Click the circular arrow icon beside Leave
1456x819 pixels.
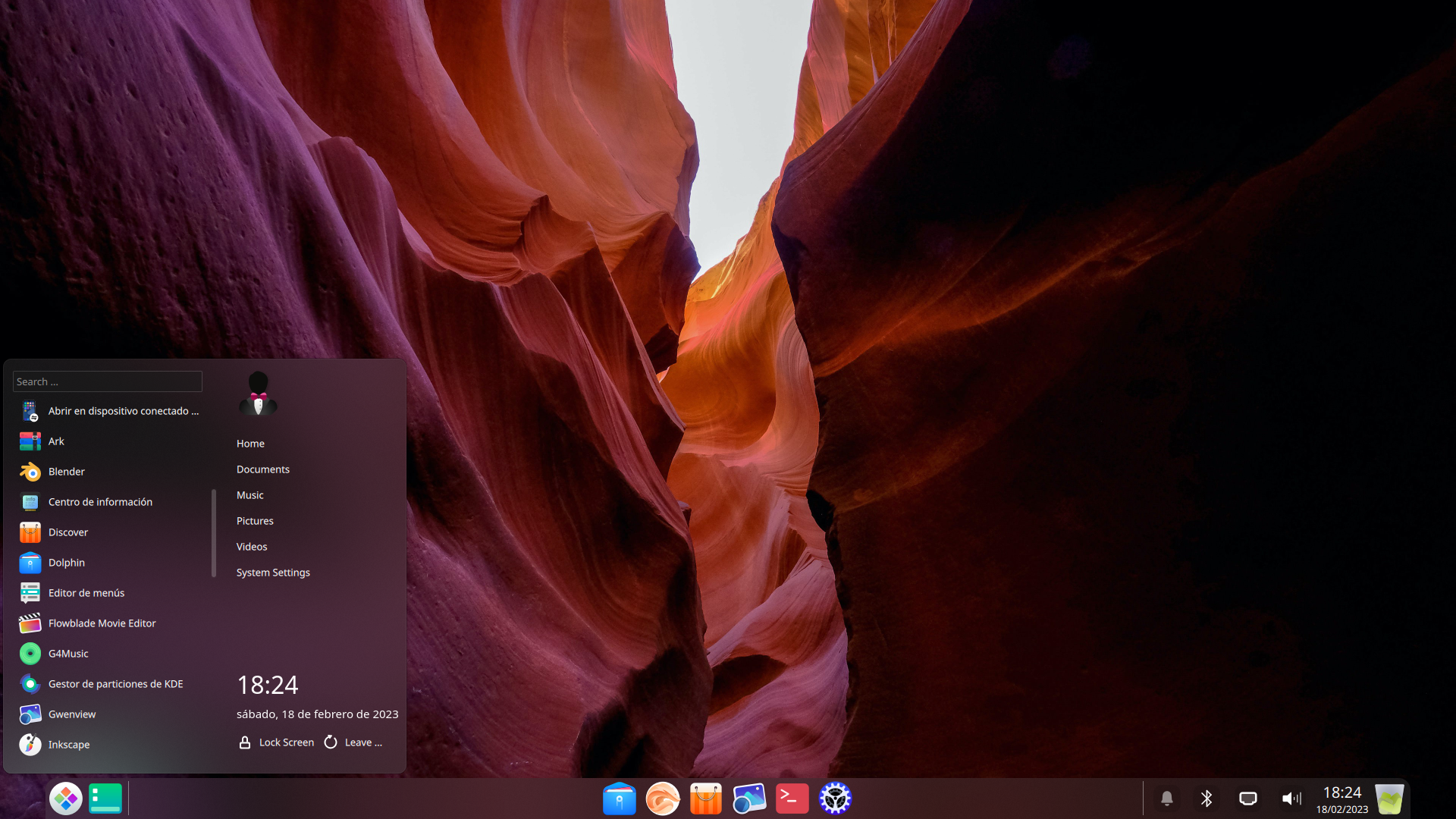point(331,742)
